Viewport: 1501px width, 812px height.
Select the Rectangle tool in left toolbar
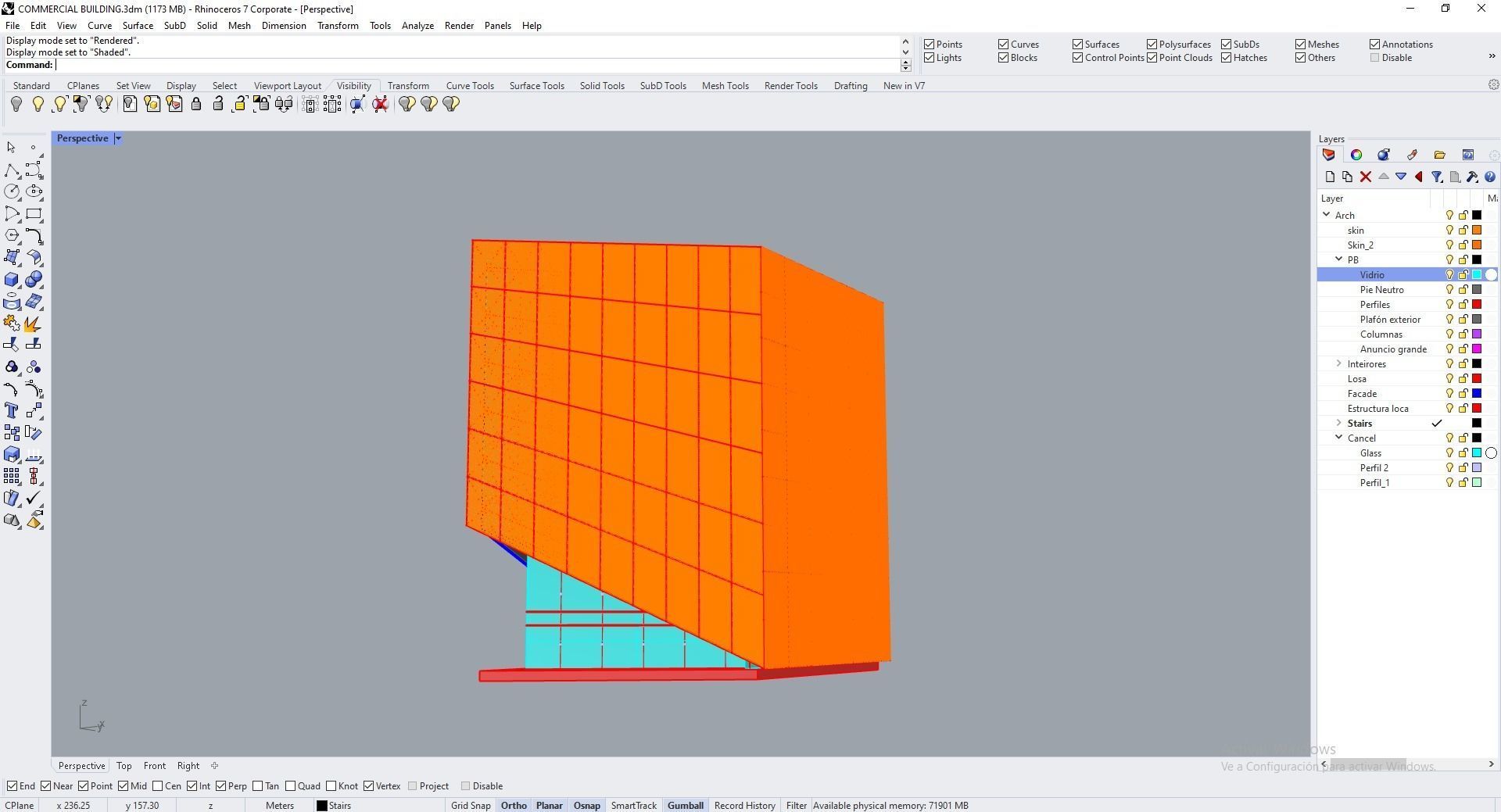coord(34,213)
